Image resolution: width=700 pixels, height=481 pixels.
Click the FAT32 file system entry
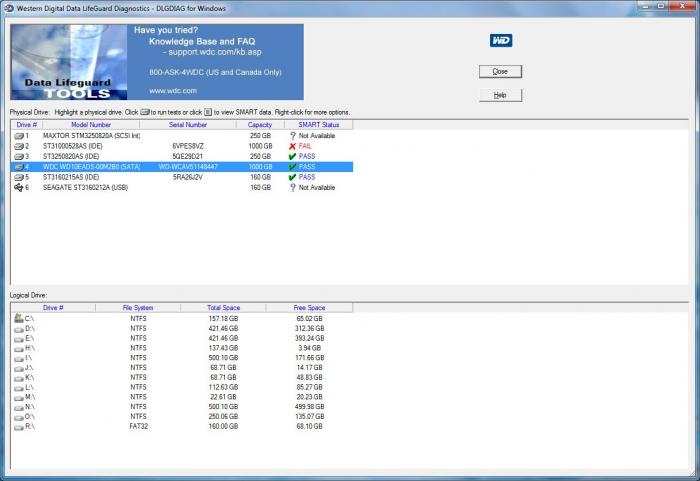pos(138,427)
